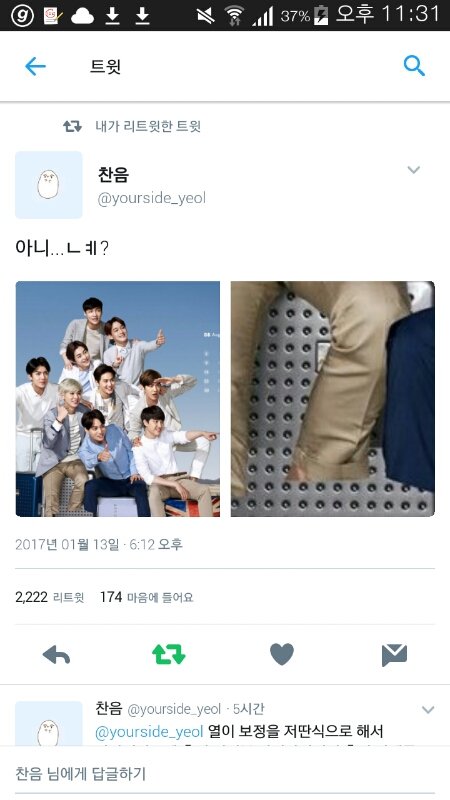View the 174 마음에 들어요 list
This screenshot has height=800, width=450.
click(x=147, y=597)
